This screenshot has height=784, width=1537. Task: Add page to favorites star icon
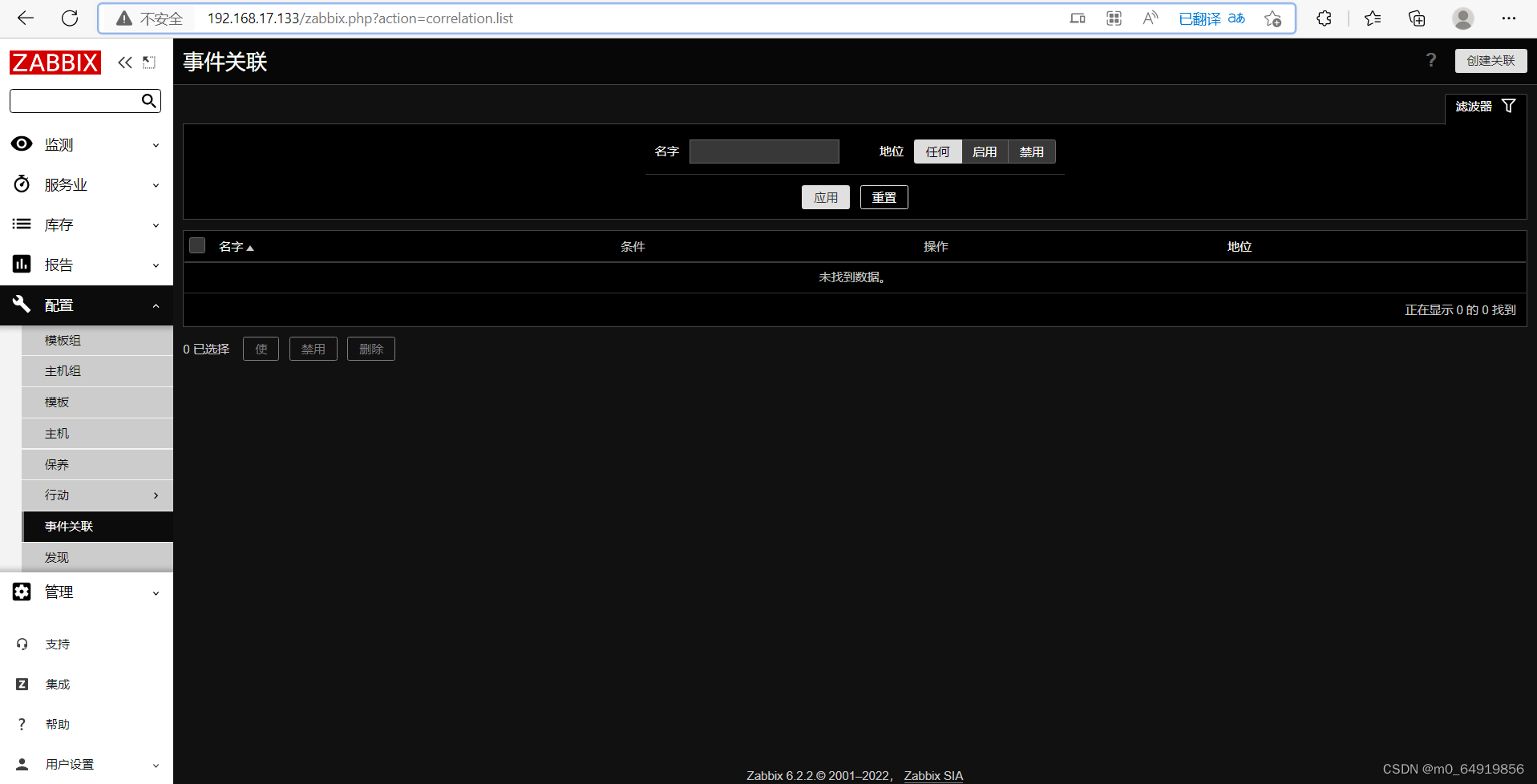[1272, 18]
